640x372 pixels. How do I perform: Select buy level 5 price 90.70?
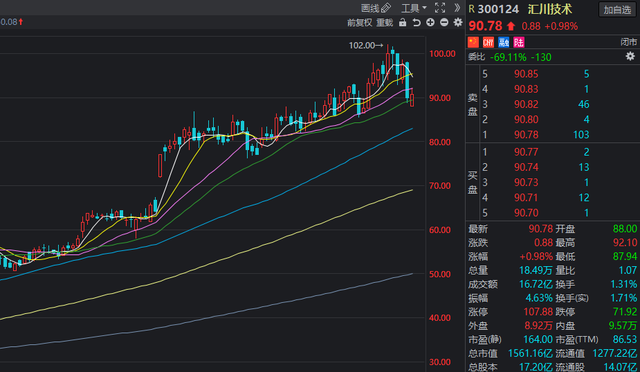point(526,213)
